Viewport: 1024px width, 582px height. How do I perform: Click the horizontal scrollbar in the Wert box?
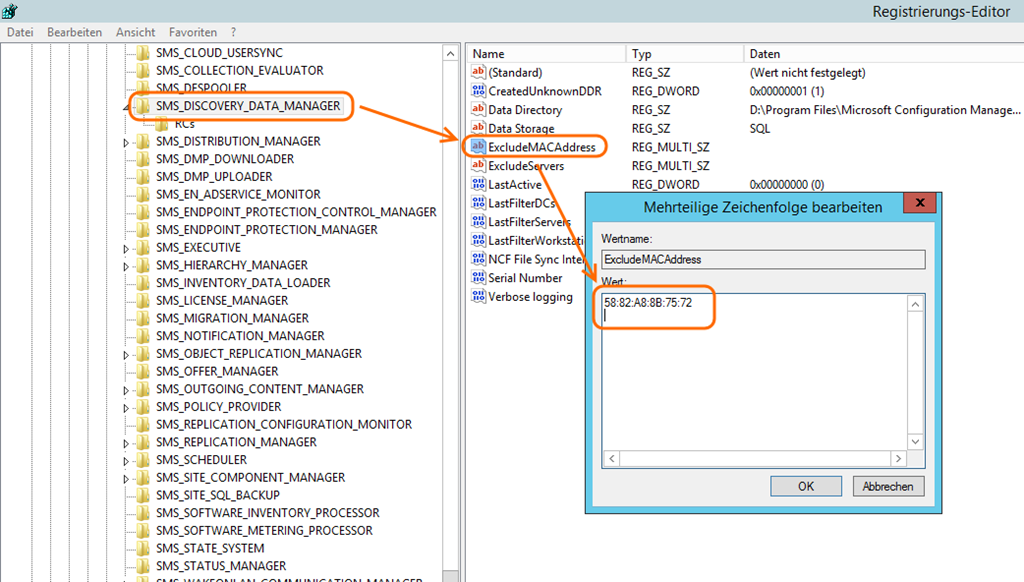(755, 458)
